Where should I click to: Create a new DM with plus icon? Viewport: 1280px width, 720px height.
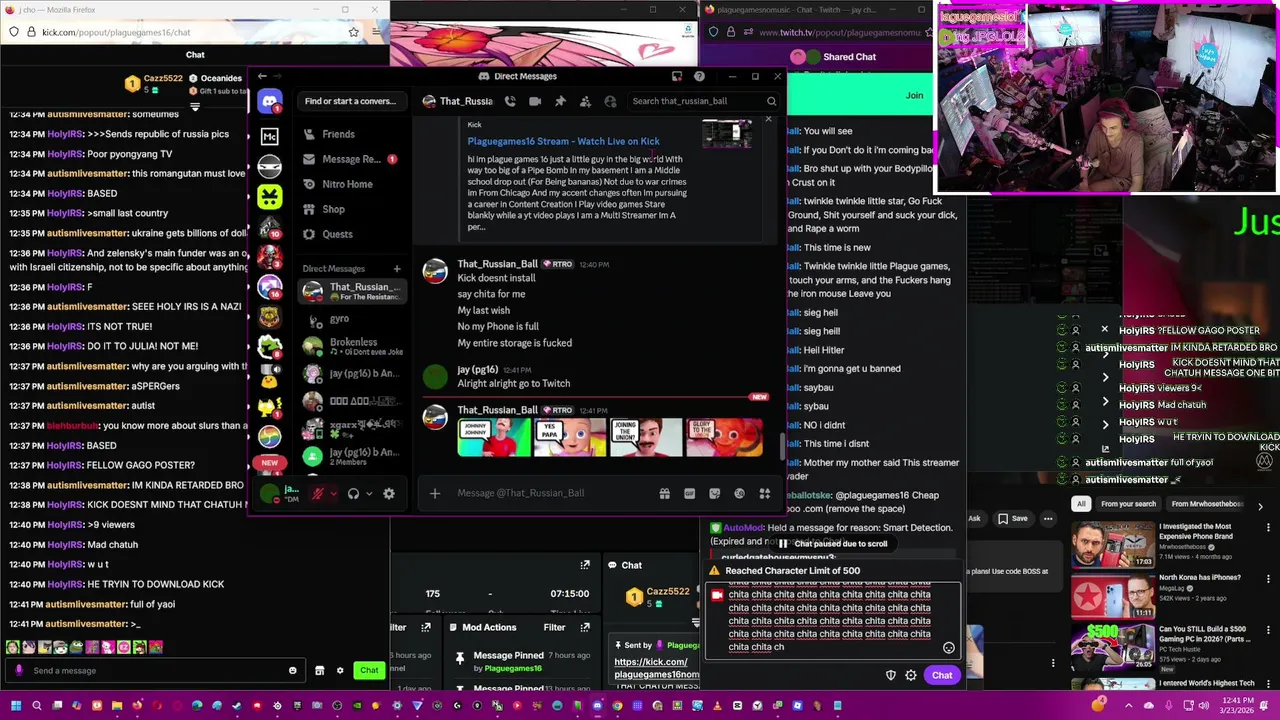click(396, 268)
